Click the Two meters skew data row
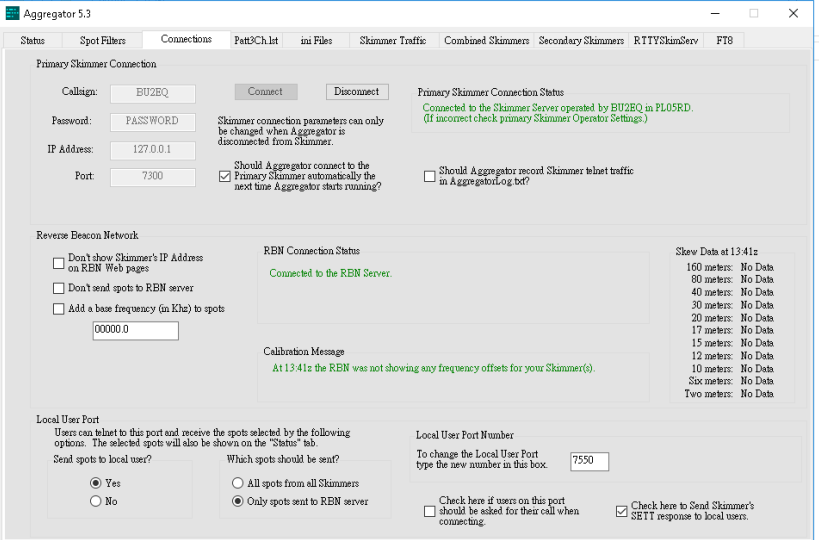The height and width of the screenshot is (540, 819). pos(729,394)
